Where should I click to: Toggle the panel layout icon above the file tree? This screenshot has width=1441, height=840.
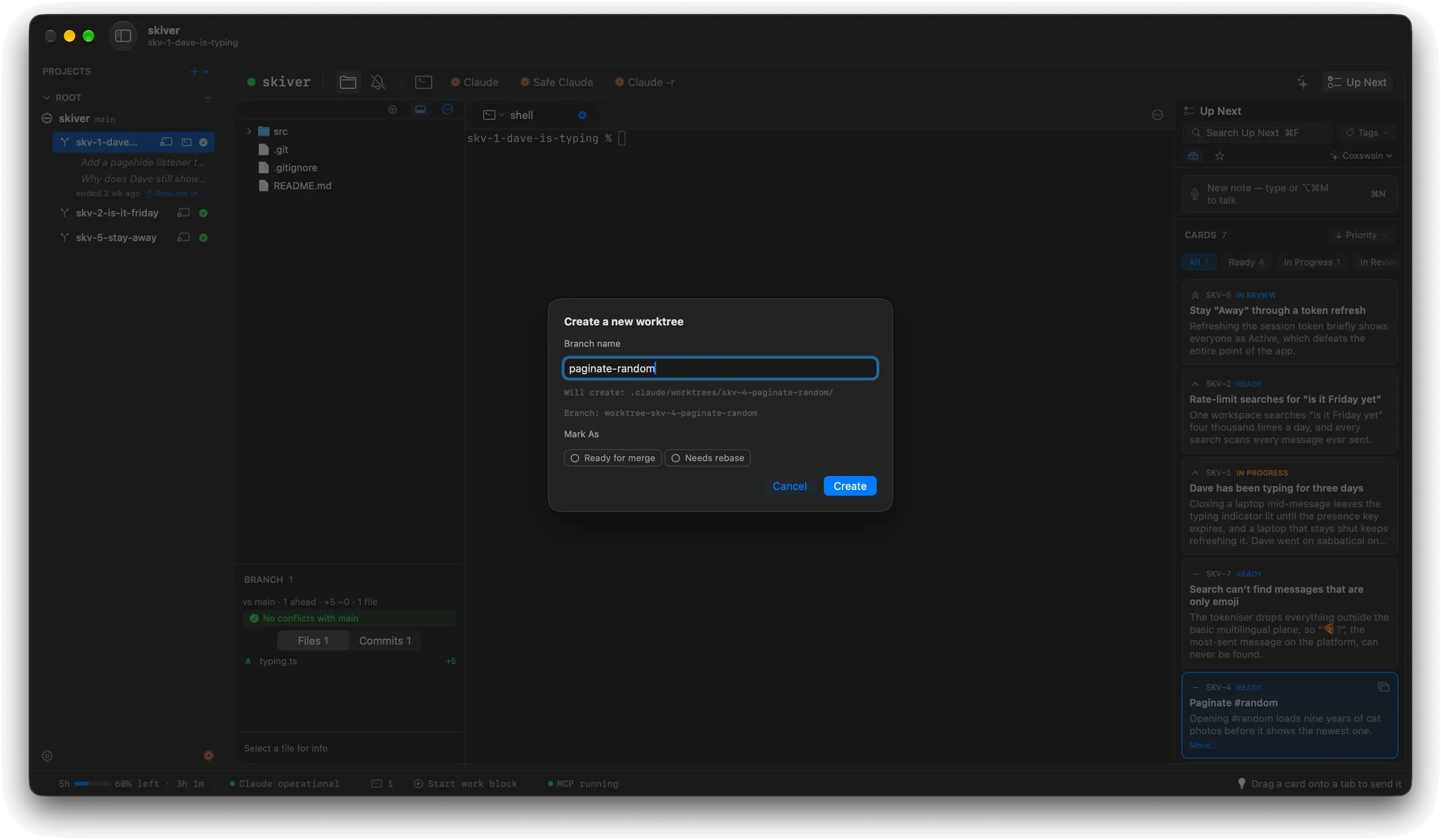(x=420, y=110)
